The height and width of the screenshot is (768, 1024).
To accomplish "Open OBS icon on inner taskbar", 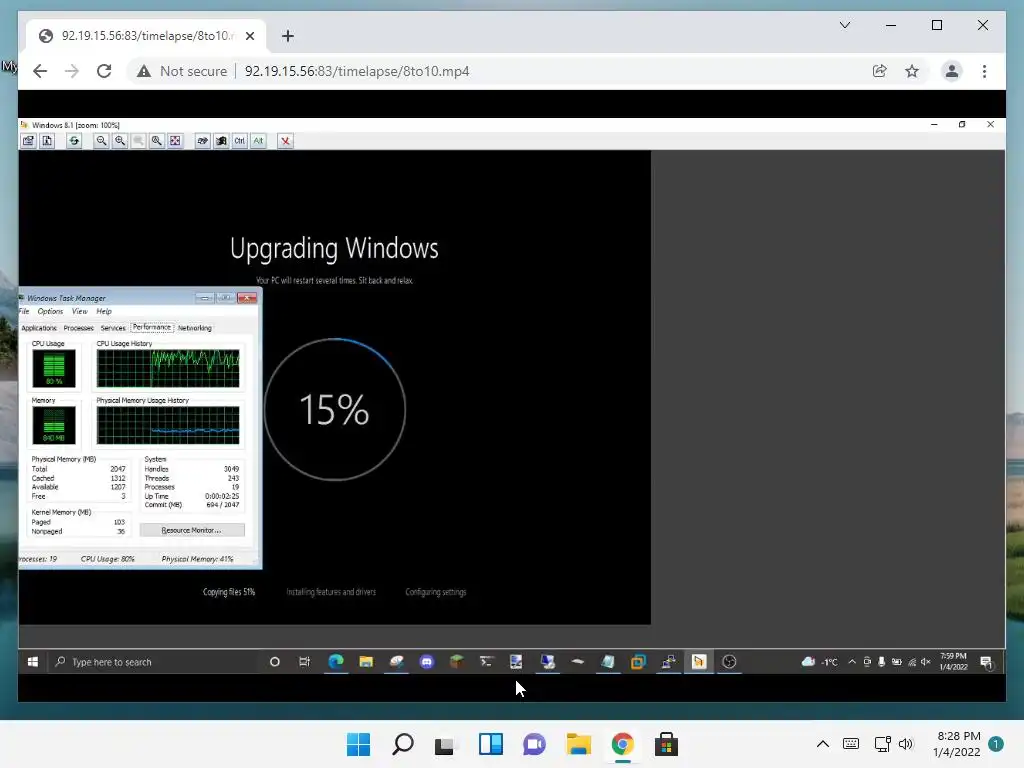I will (729, 662).
